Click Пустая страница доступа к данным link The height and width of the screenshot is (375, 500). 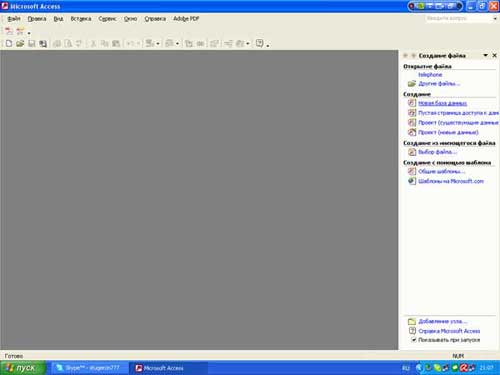coord(458,113)
